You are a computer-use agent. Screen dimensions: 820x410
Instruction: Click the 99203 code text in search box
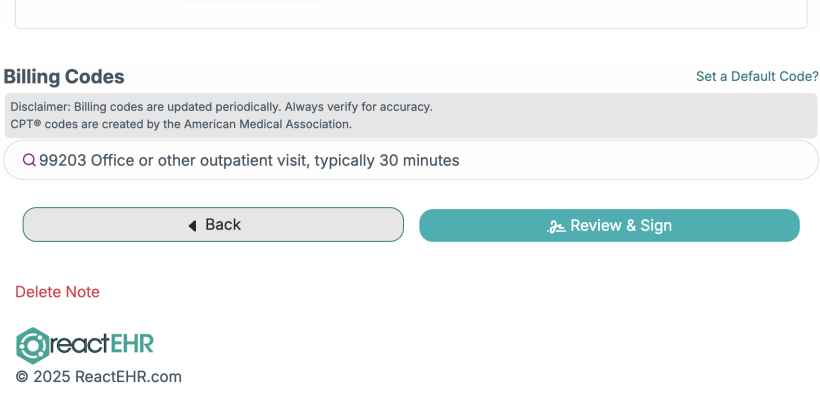(x=63, y=160)
